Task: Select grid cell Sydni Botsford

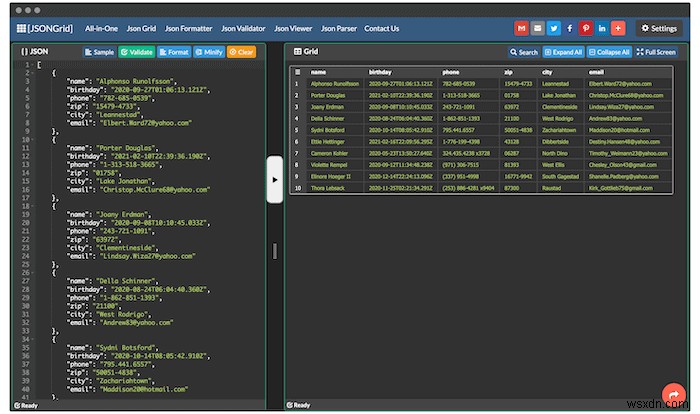Action: pyautogui.click(x=335, y=130)
